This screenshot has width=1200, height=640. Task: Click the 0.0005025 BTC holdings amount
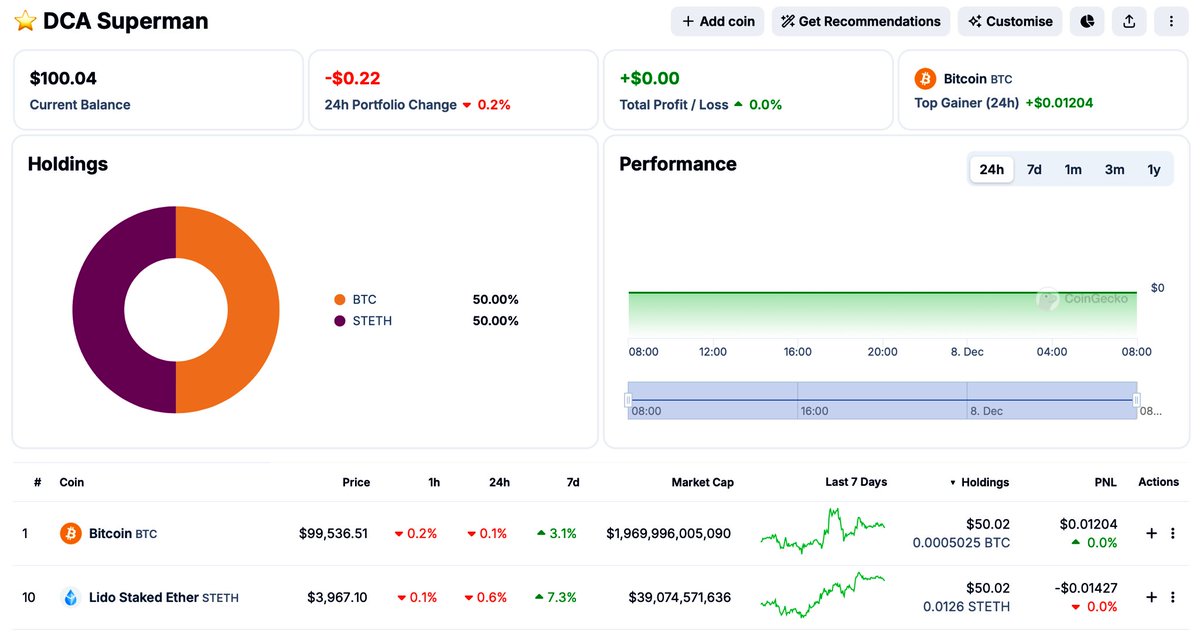pyautogui.click(x=961, y=543)
